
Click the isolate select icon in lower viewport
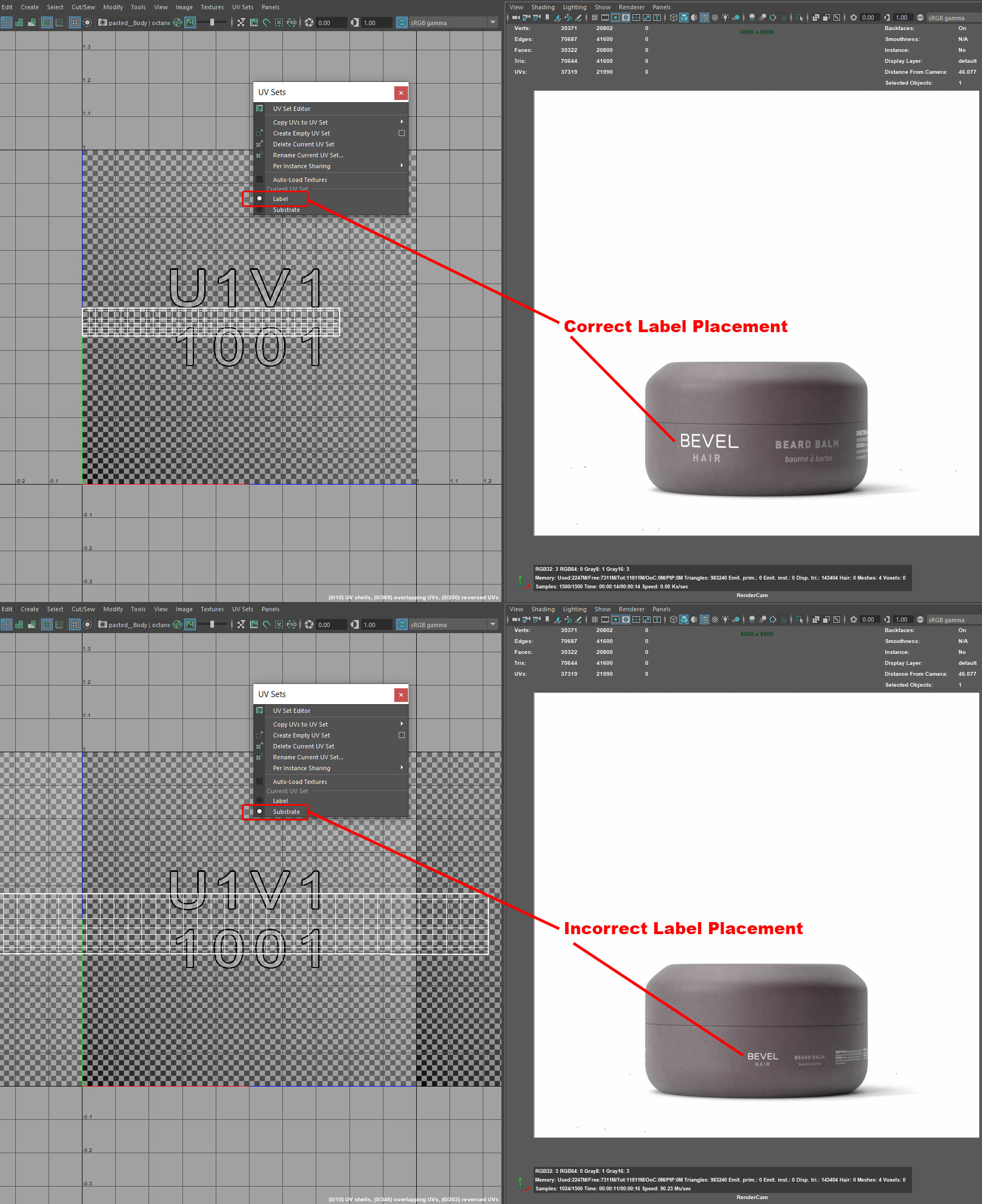point(799,619)
